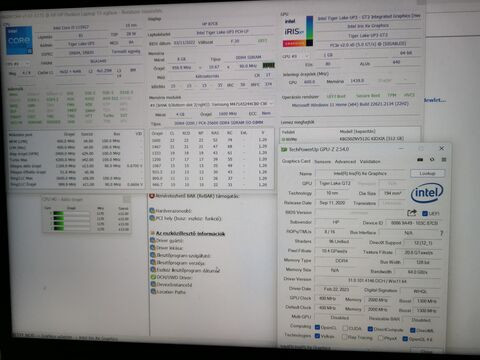Click 'HP 87CB' motherboard text
The image size is (480, 360).
[x=210, y=24]
